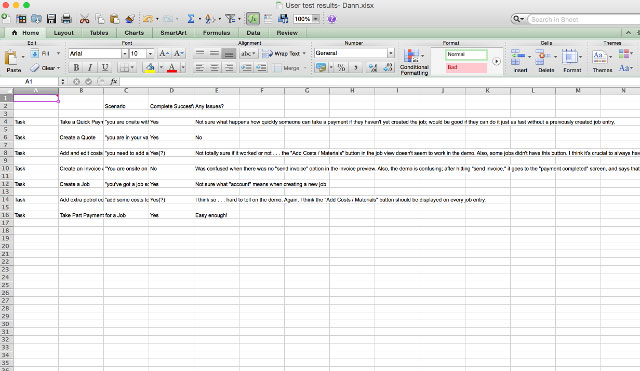Center text horizontally
Screen dimensions: 640x371
pos(214,68)
